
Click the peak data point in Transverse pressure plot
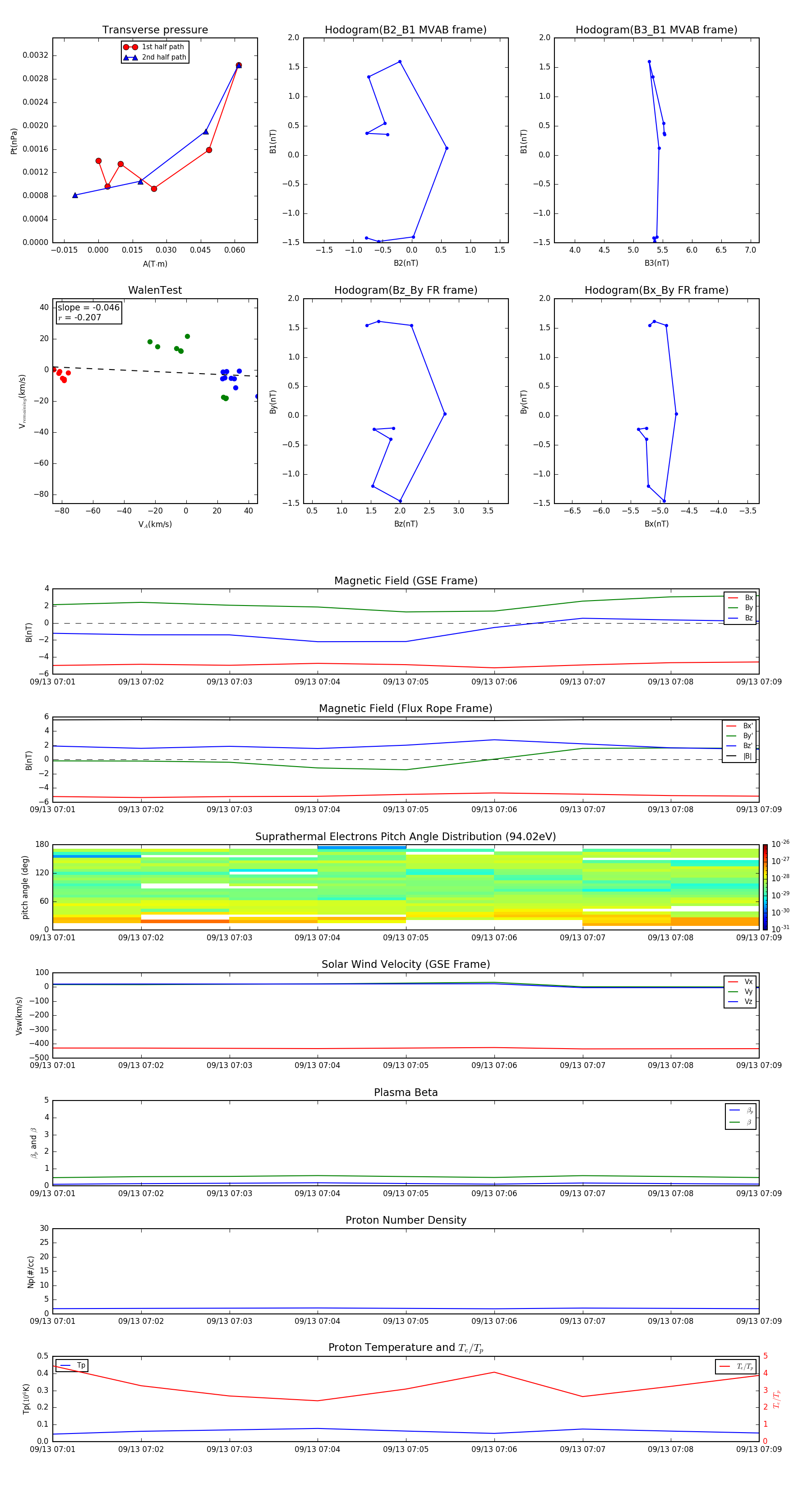pos(239,65)
